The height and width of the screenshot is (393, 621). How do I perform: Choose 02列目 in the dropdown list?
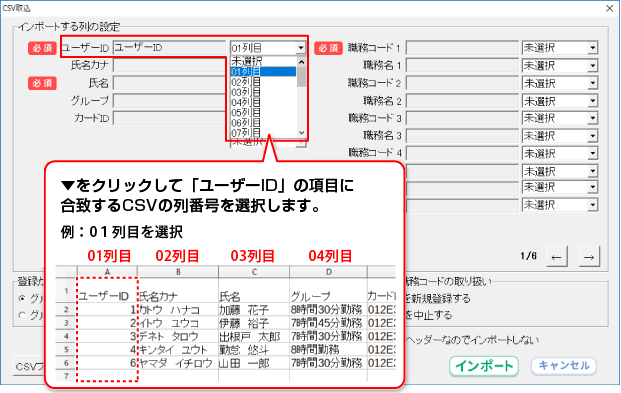click(263, 82)
